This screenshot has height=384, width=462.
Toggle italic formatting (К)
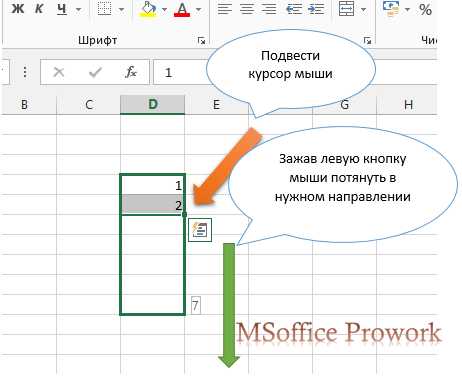click(x=39, y=9)
